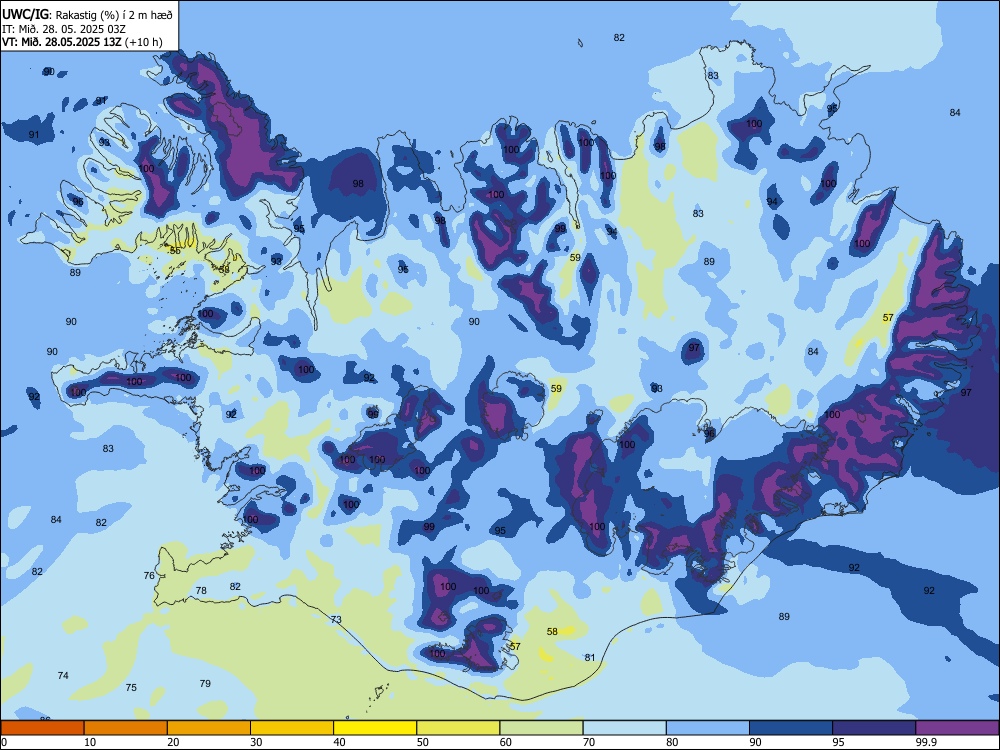Viewport: 1000px width, 750px height.
Task: Select the humidity value '74' over the sea
Action: [x=63, y=675]
